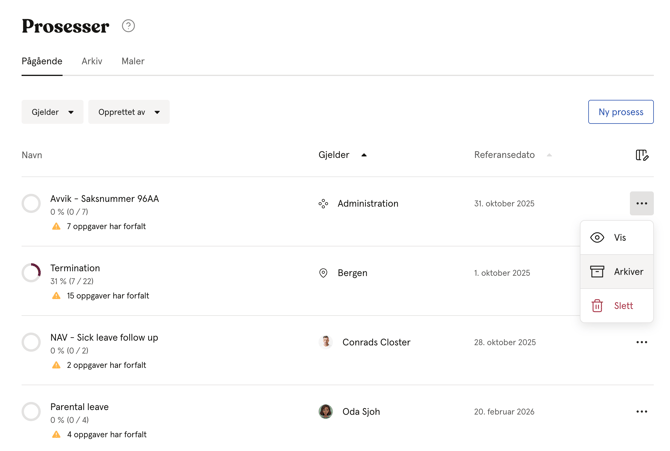Sort by the Referansedato column header
Viewport: 670px width, 451px height.
[x=512, y=155]
